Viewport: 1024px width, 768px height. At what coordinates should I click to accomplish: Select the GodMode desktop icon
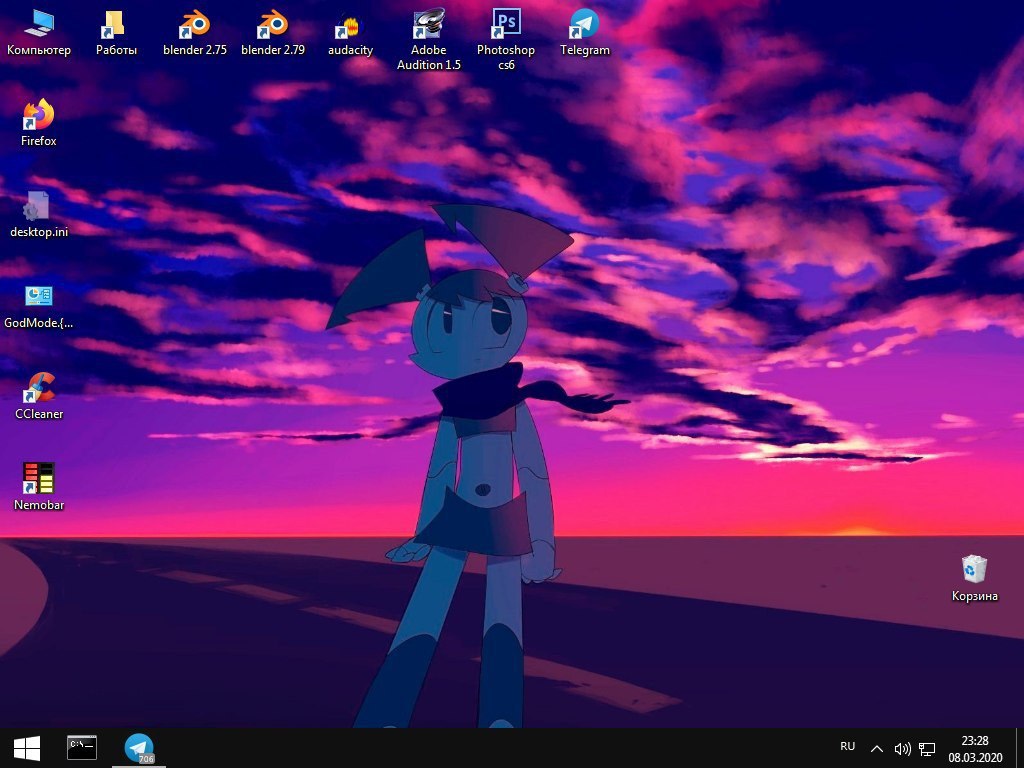pyautogui.click(x=39, y=305)
